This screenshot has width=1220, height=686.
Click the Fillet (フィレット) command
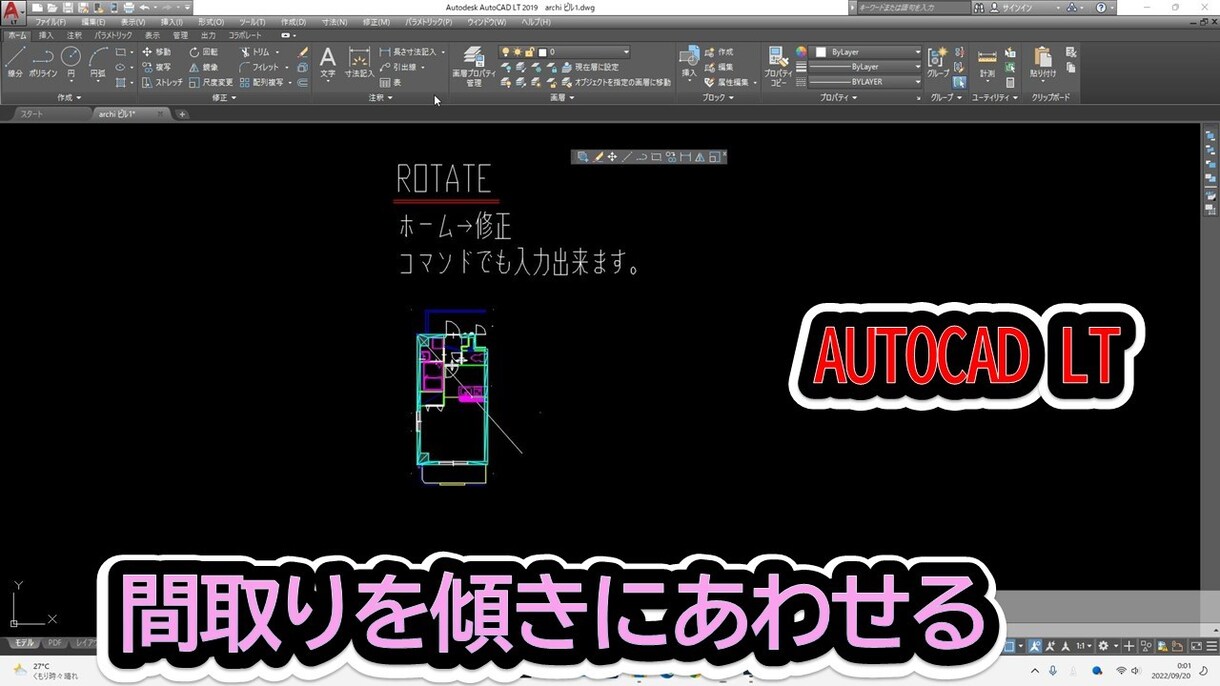(260, 67)
